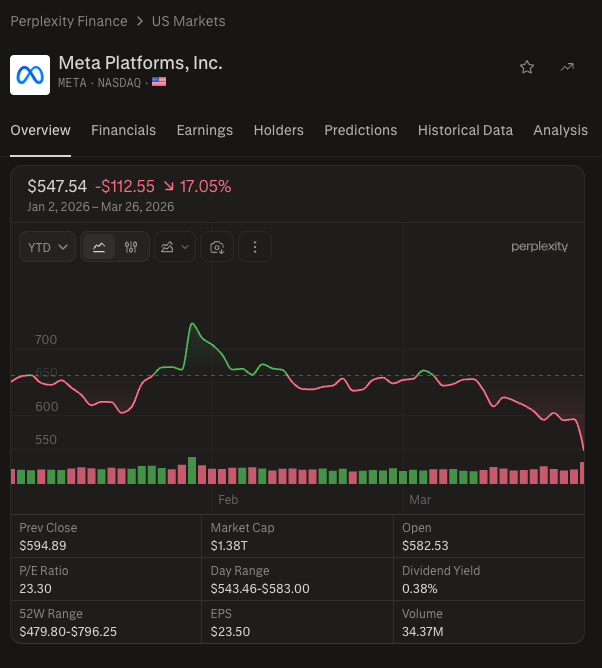Click the US flag icon

159,81
